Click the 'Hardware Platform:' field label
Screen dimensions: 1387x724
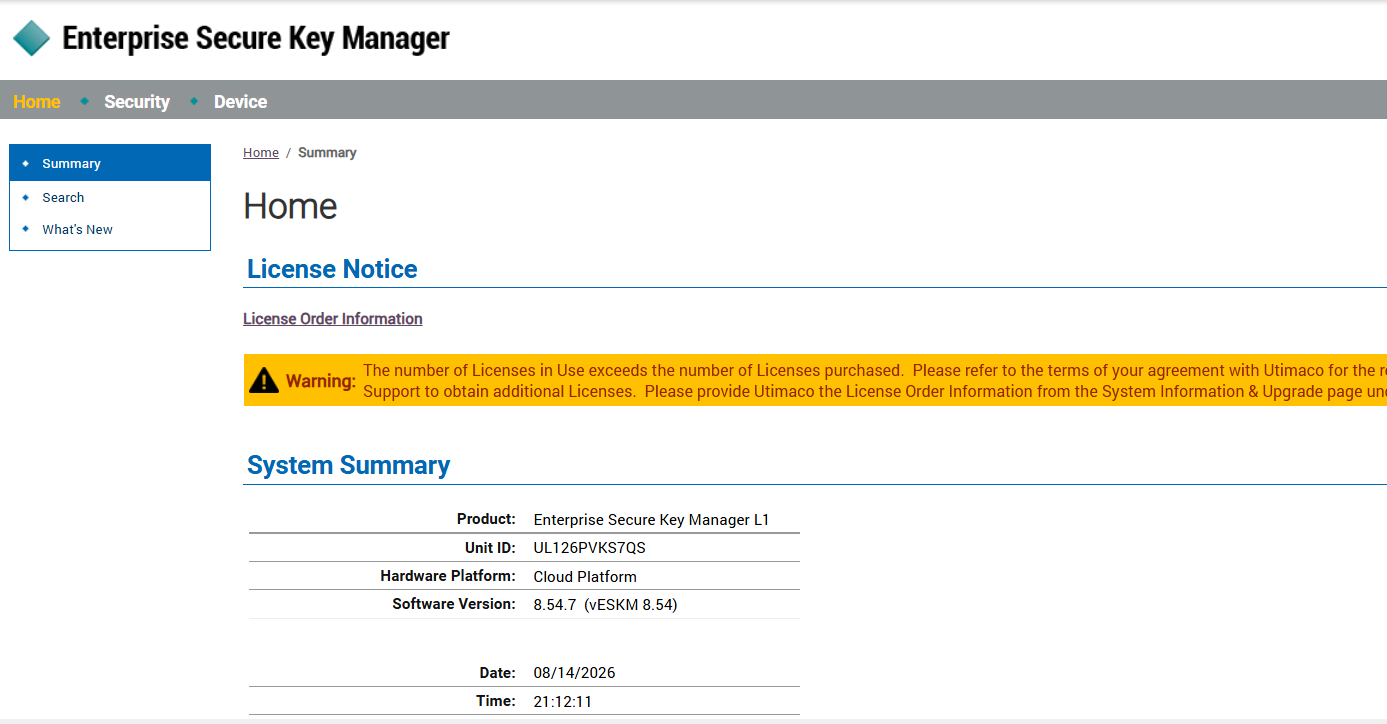[448, 576]
